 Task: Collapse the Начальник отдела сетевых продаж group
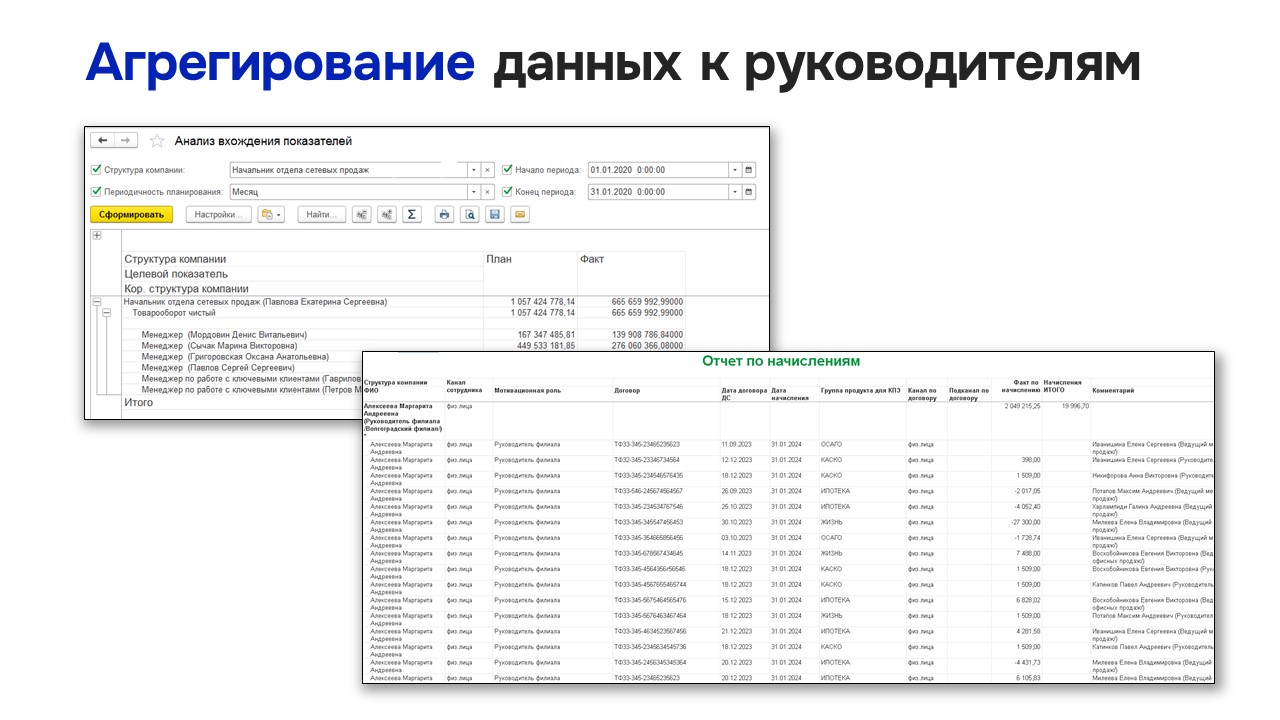97,301
